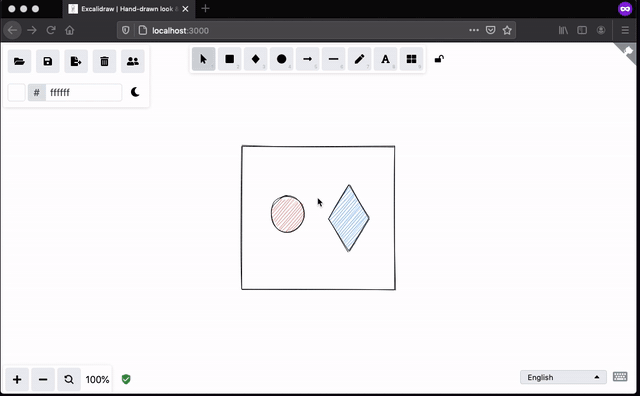Save page to Pocket
The width and height of the screenshot is (640, 396).
click(x=491, y=30)
